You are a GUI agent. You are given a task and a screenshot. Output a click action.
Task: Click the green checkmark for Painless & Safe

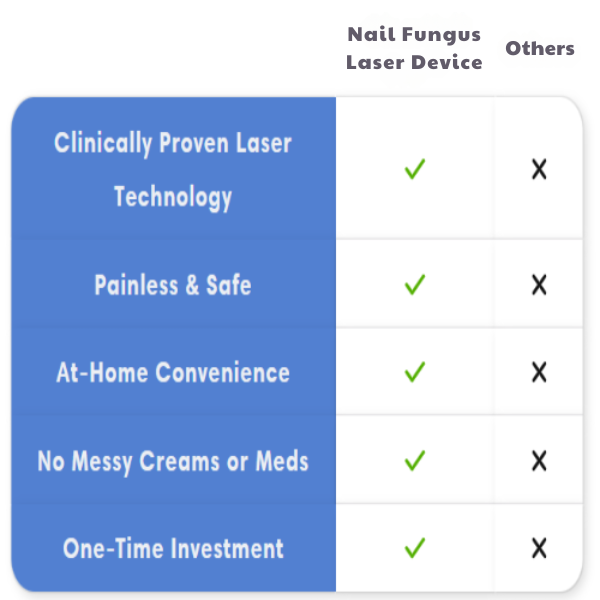415,285
